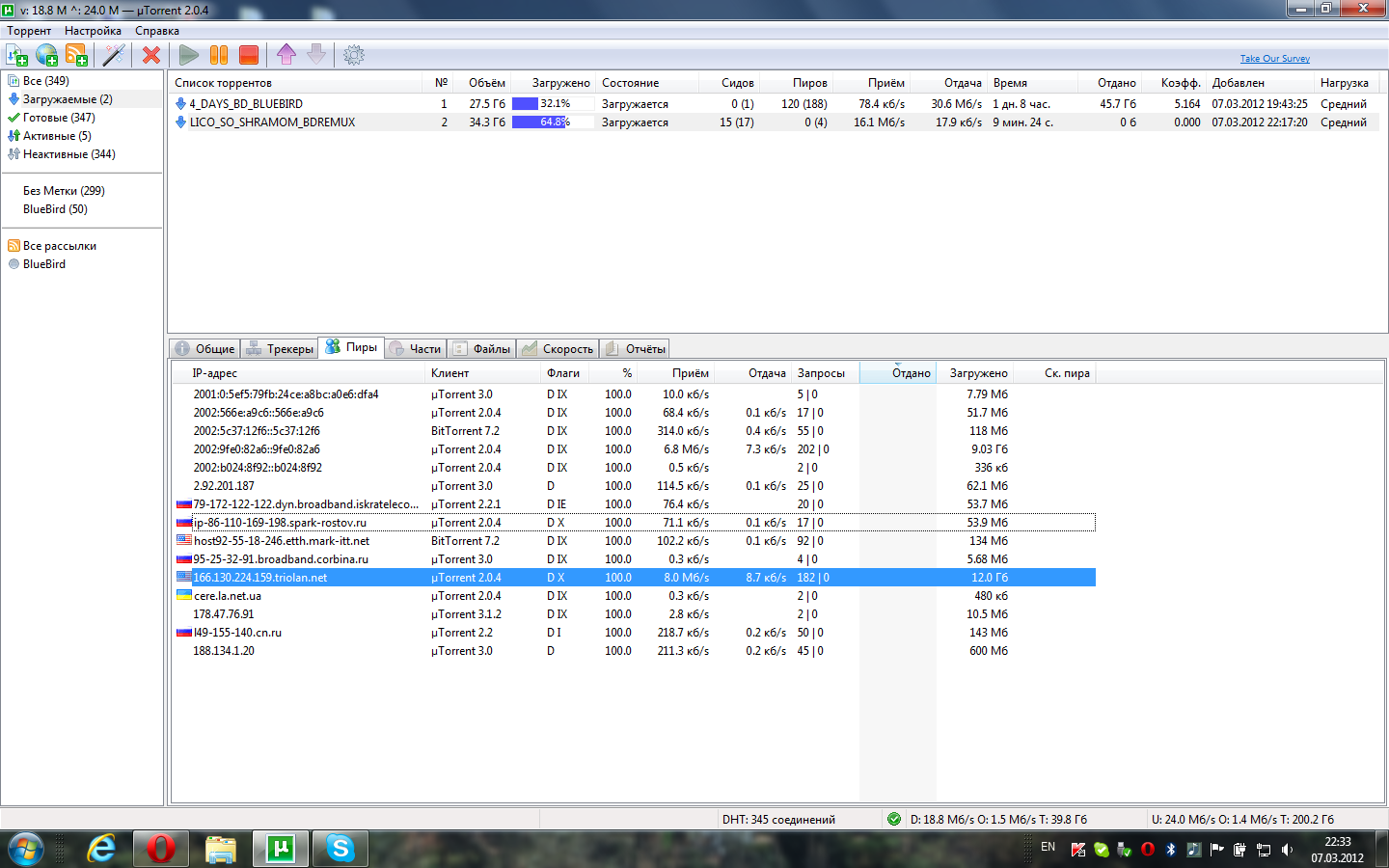
Task: Select the peer cere.la.net.ua
Action: pos(635,596)
